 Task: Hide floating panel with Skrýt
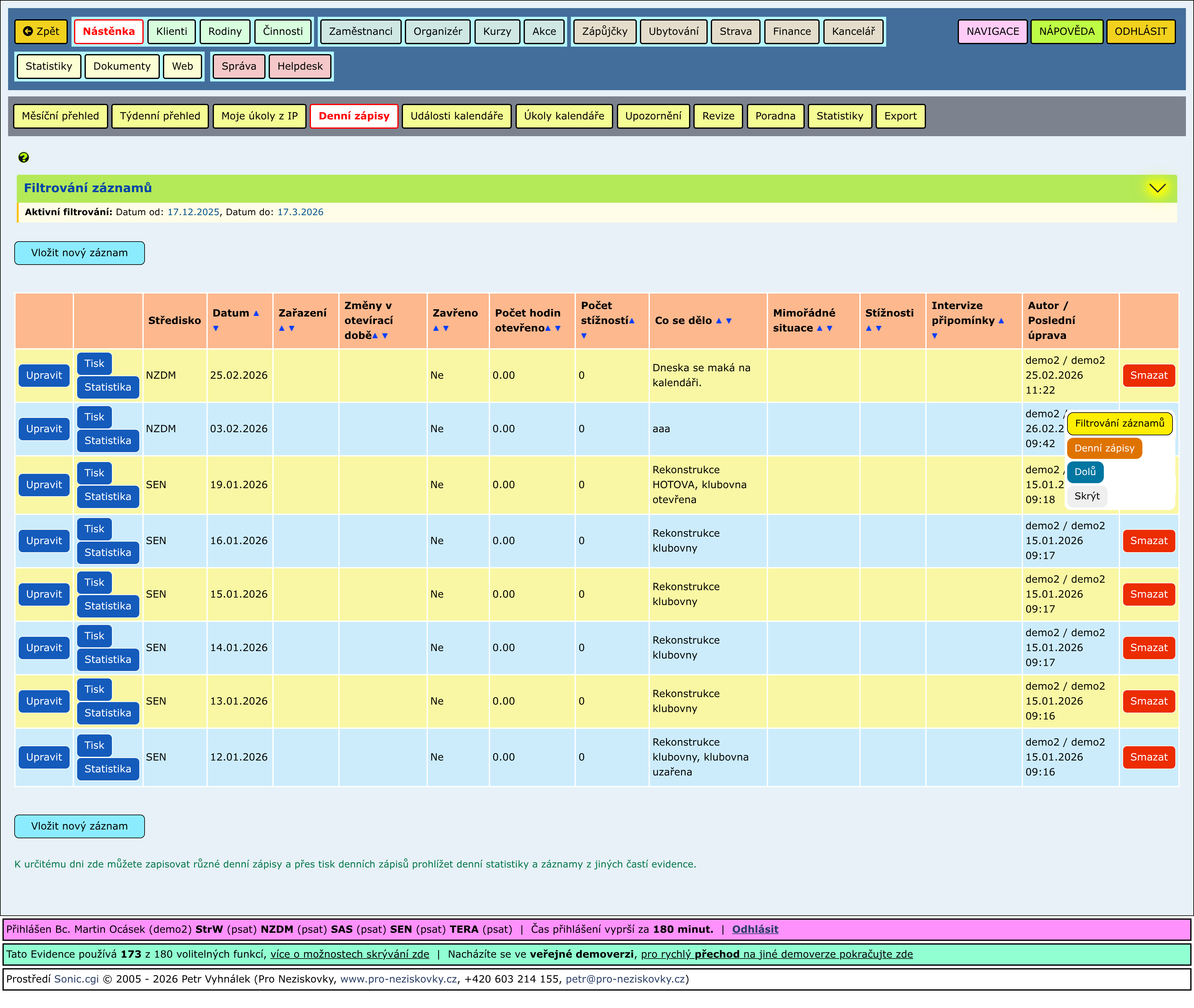[1086, 496]
